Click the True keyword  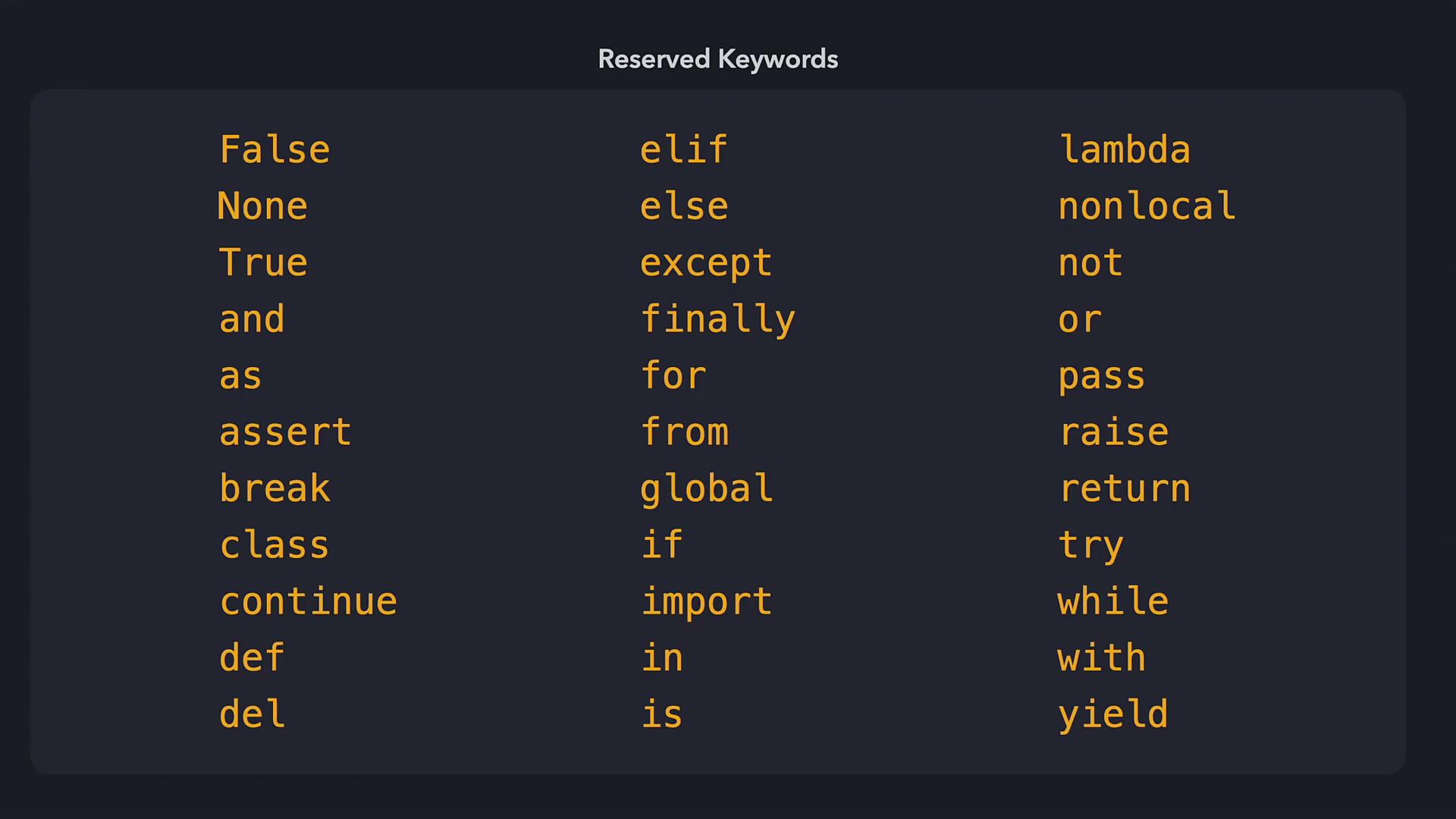click(263, 262)
